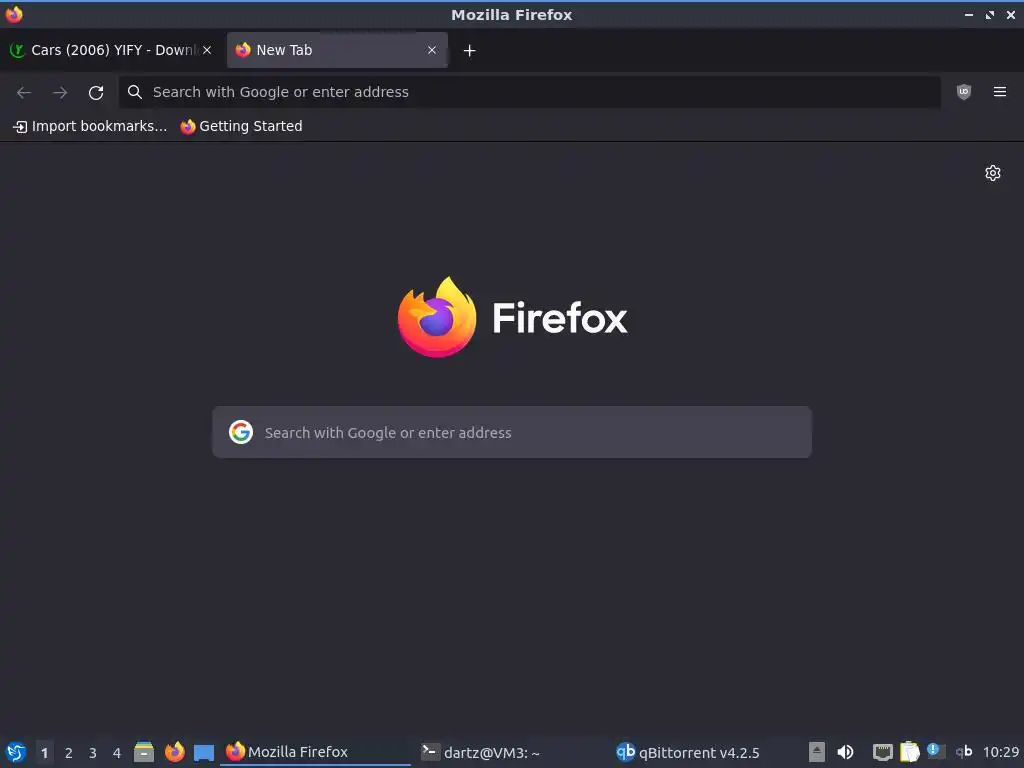Click the 10:29 taskbar clock

coord(1001,752)
